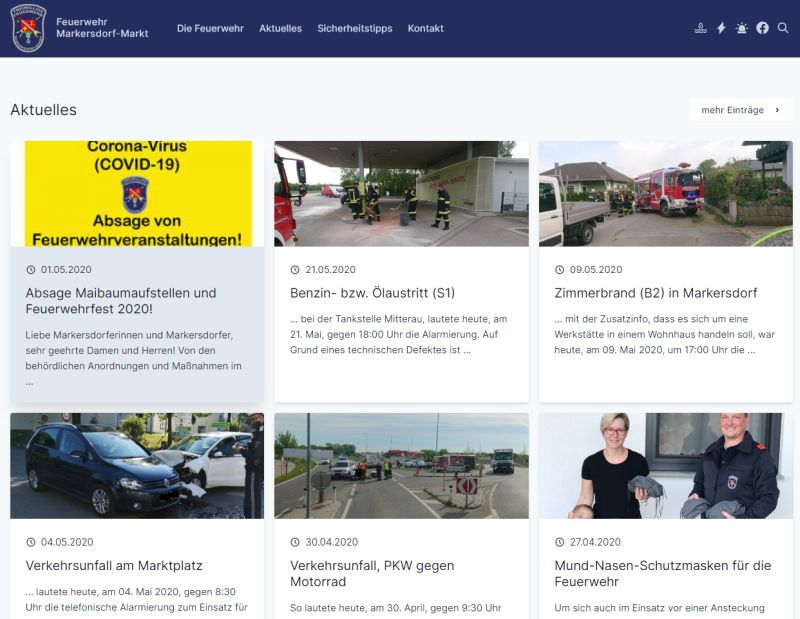The height and width of the screenshot is (619, 800).
Task: Click excerpt "Um sich auch im Einsatz"
Action: [x=659, y=608]
